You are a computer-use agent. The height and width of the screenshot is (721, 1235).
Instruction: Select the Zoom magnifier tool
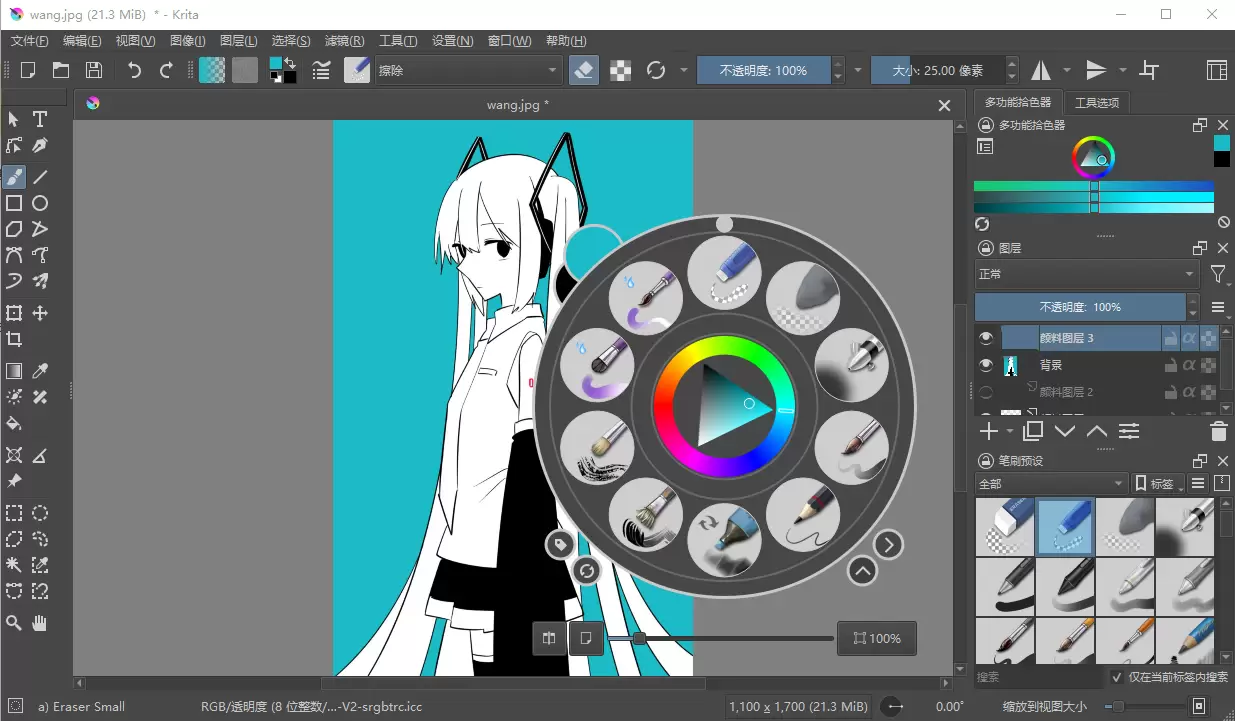(x=14, y=623)
